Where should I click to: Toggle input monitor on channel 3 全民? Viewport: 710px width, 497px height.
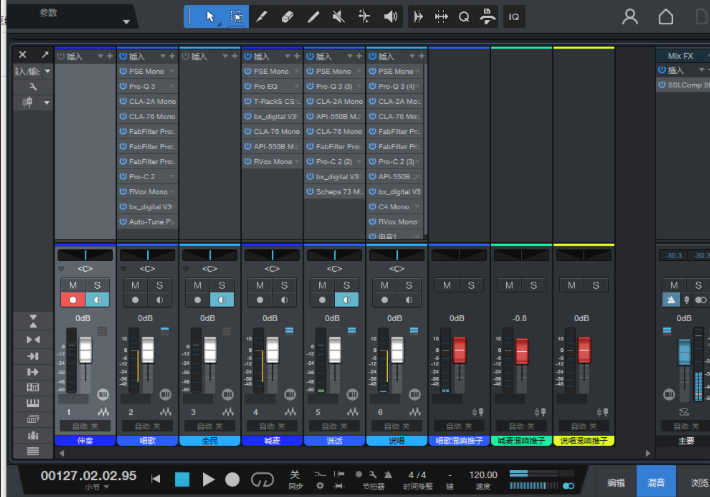point(222,300)
